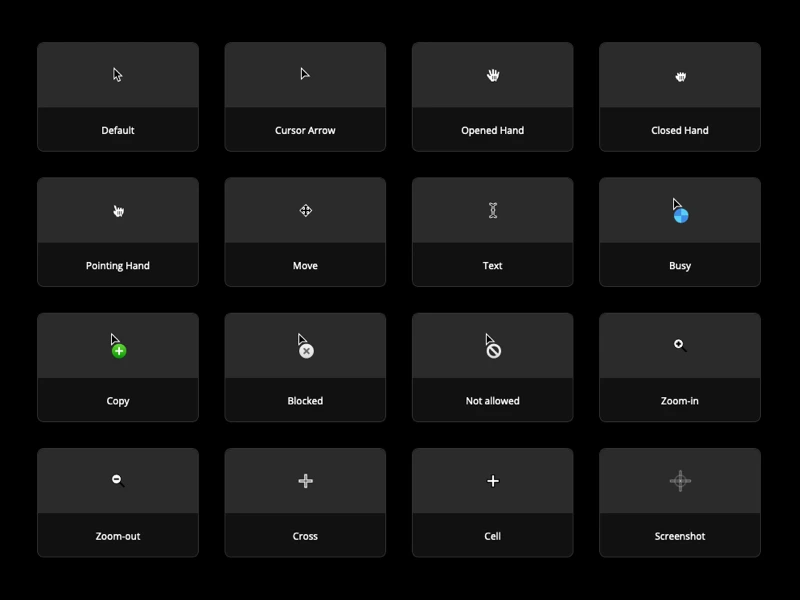Click the Zoom-out magnifier icon
Viewport: 800px width, 600px height.
coord(118,481)
